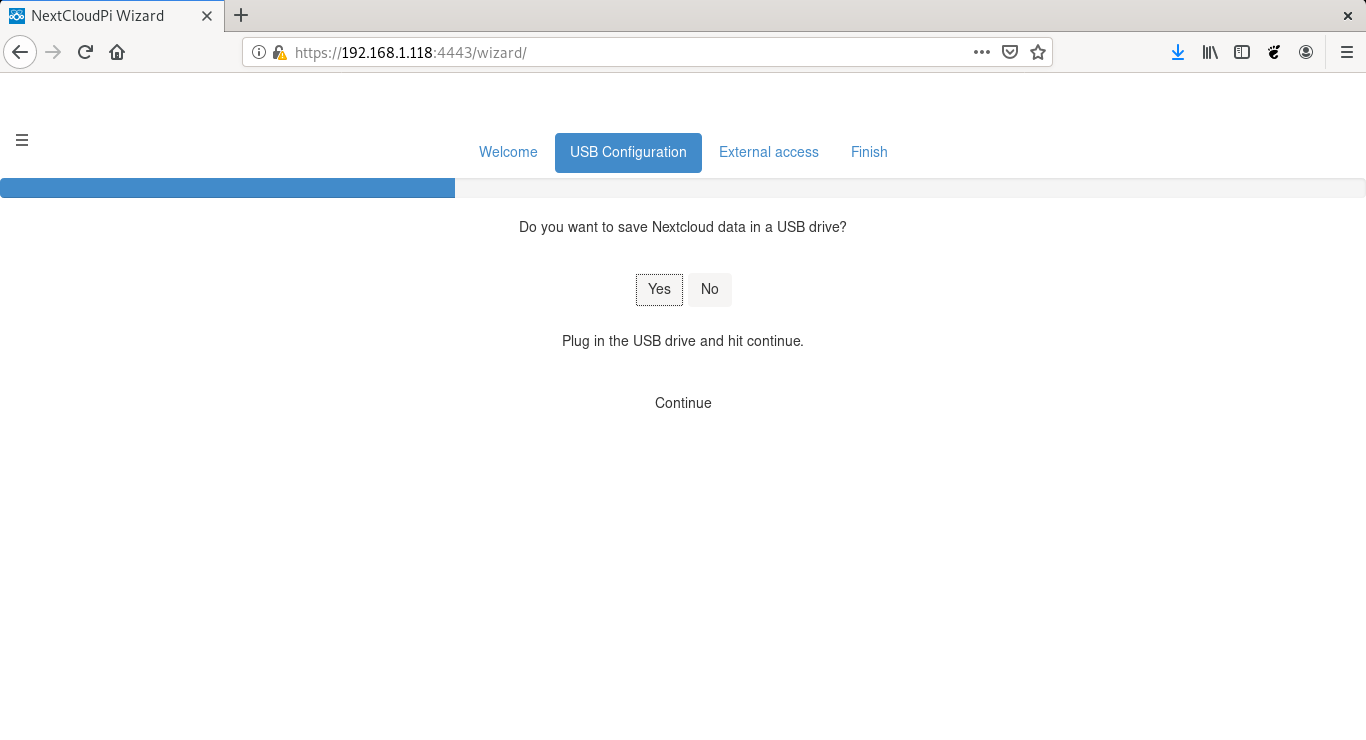
Task: Open the library bookshelf icon
Action: (1210, 52)
